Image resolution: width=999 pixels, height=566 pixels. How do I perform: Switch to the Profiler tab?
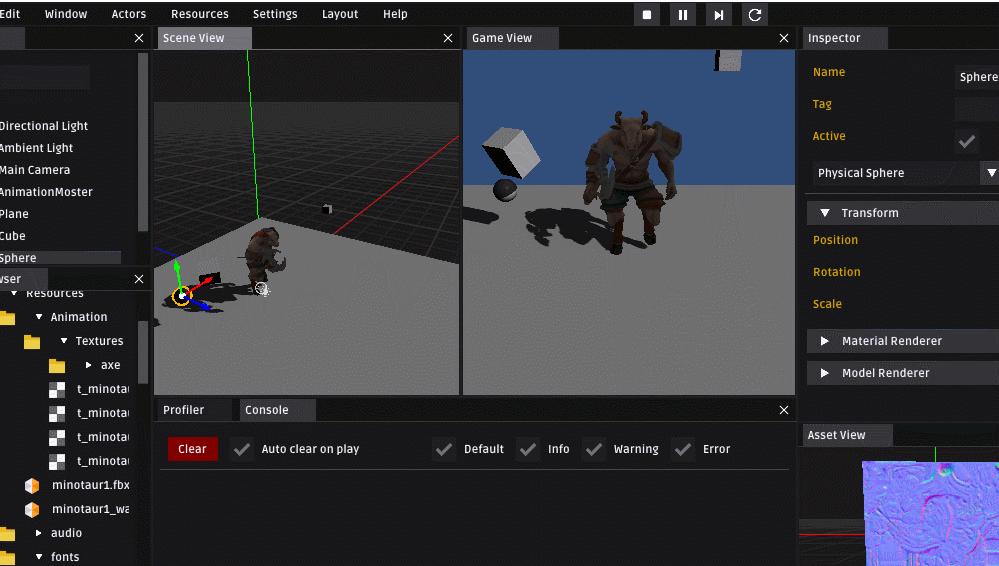183,410
